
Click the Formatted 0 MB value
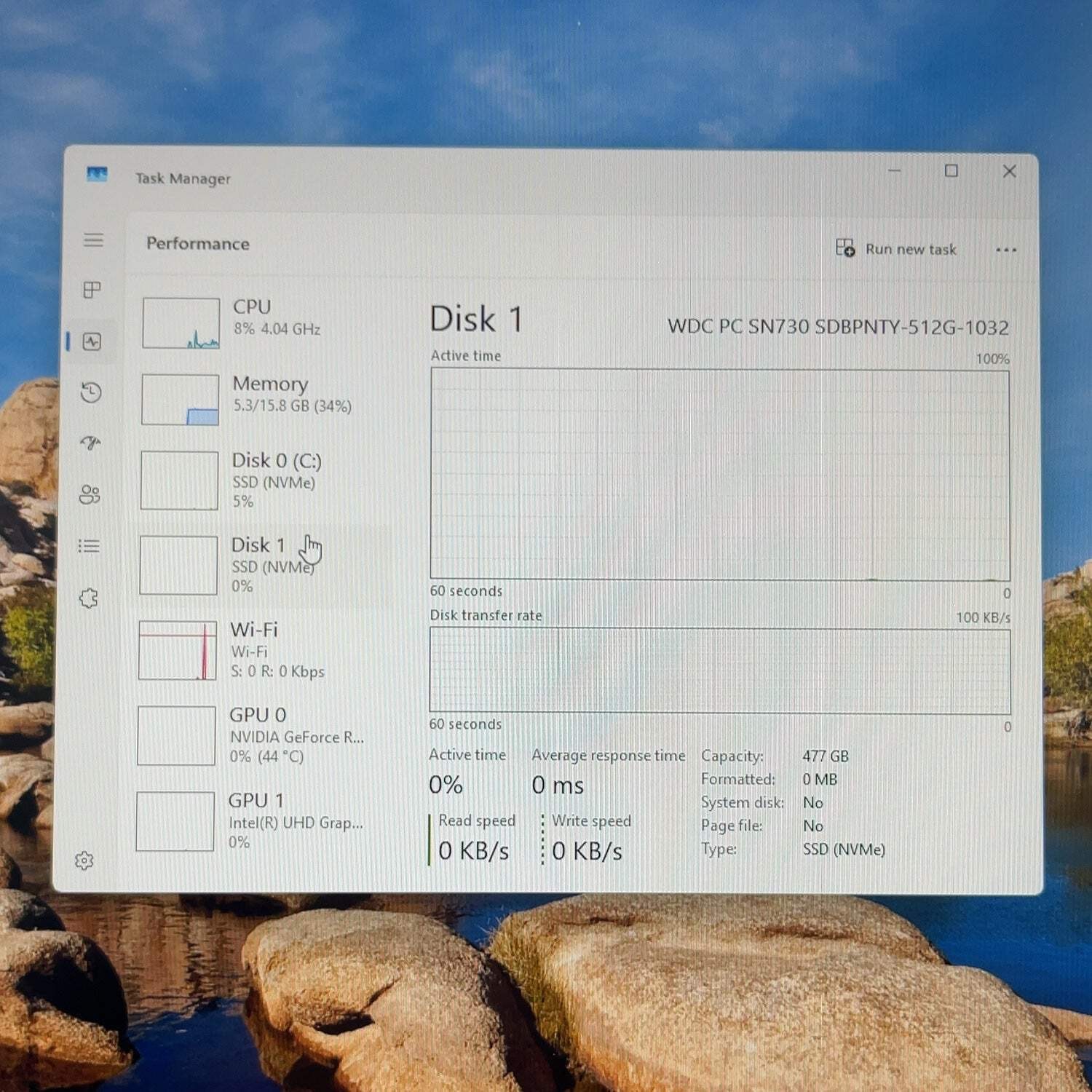pyautogui.click(x=820, y=779)
